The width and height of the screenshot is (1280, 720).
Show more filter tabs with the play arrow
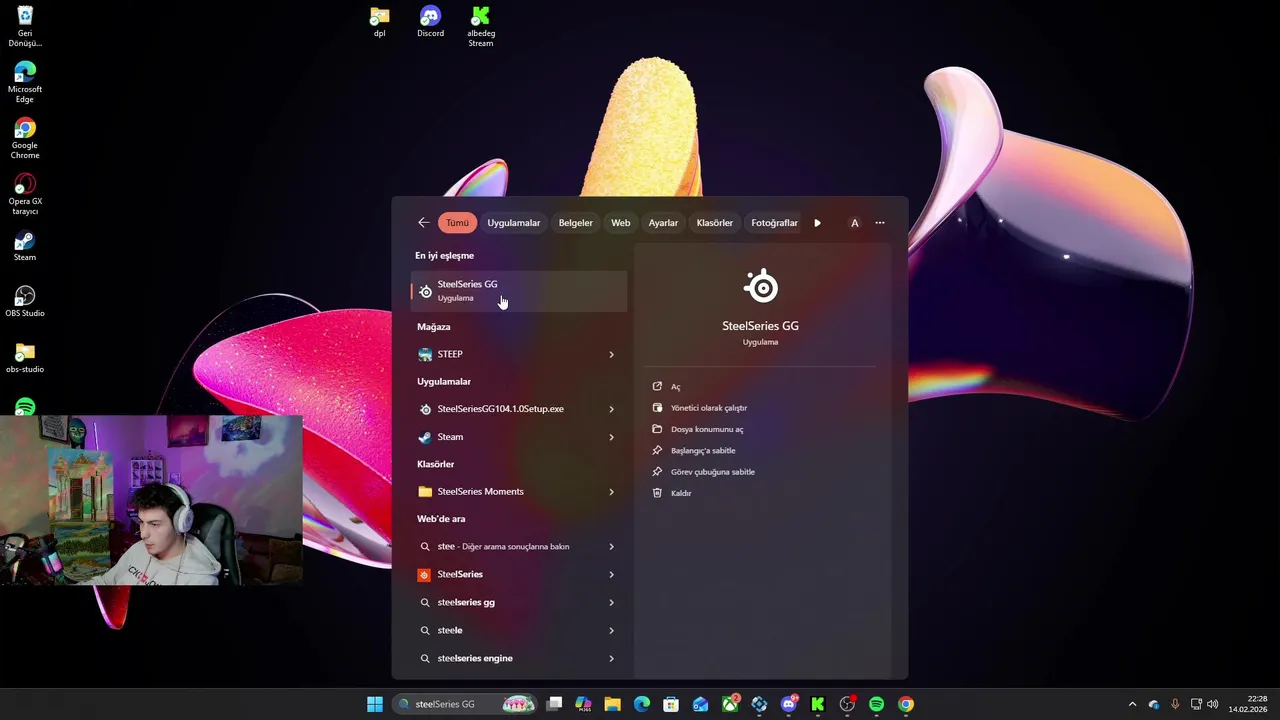(817, 223)
